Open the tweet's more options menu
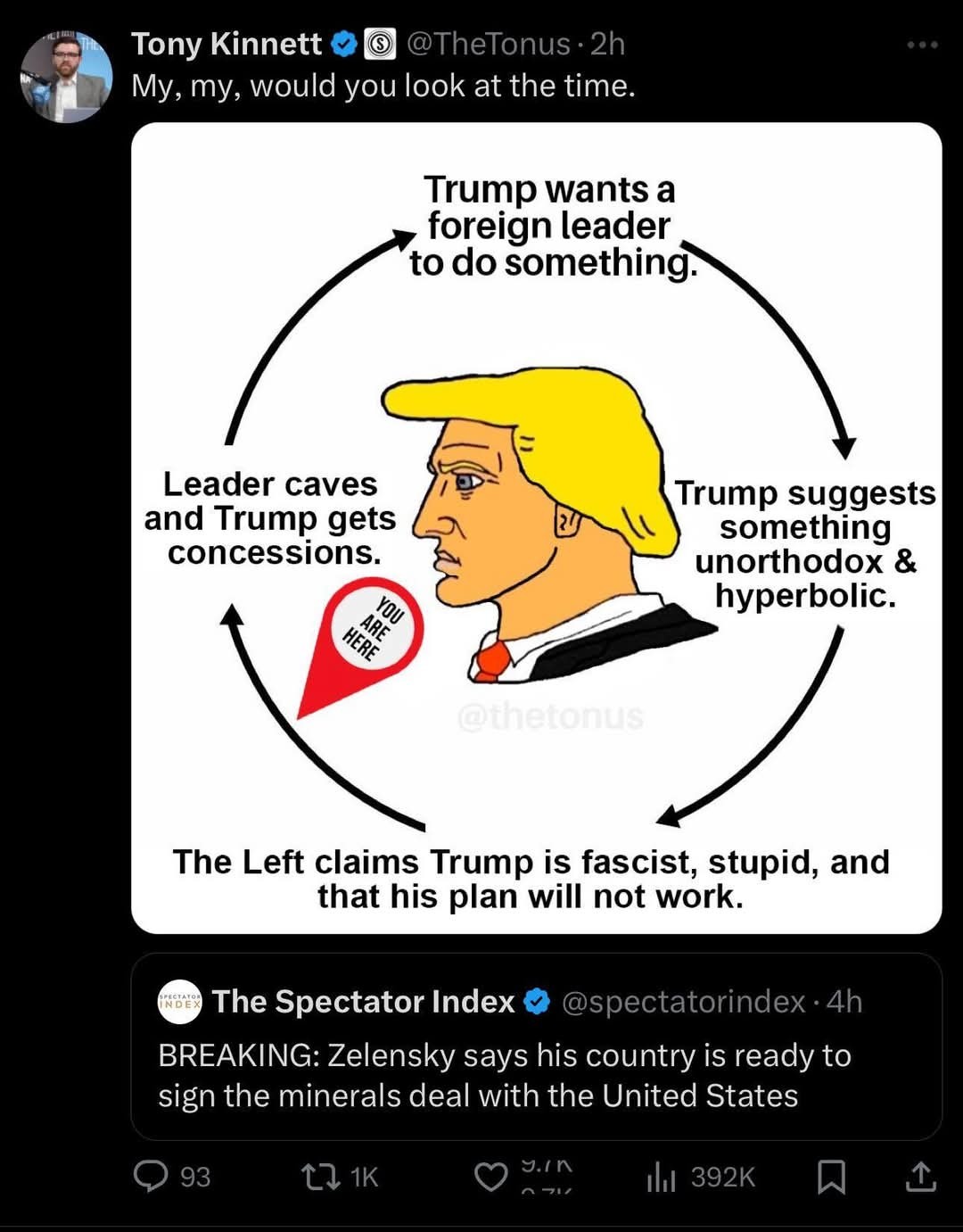Viewport: 963px width, 1232px height. click(921, 45)
